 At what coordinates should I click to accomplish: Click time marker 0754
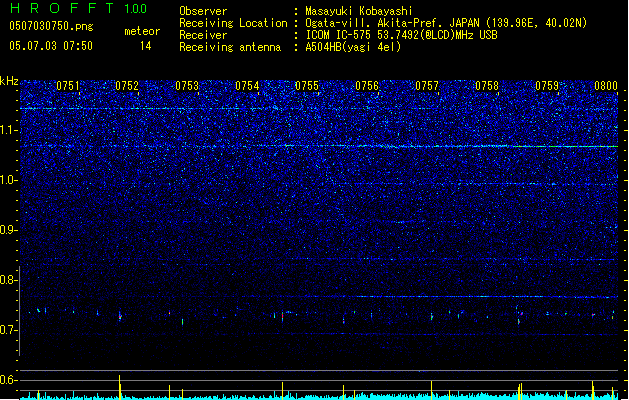[247, 85]
